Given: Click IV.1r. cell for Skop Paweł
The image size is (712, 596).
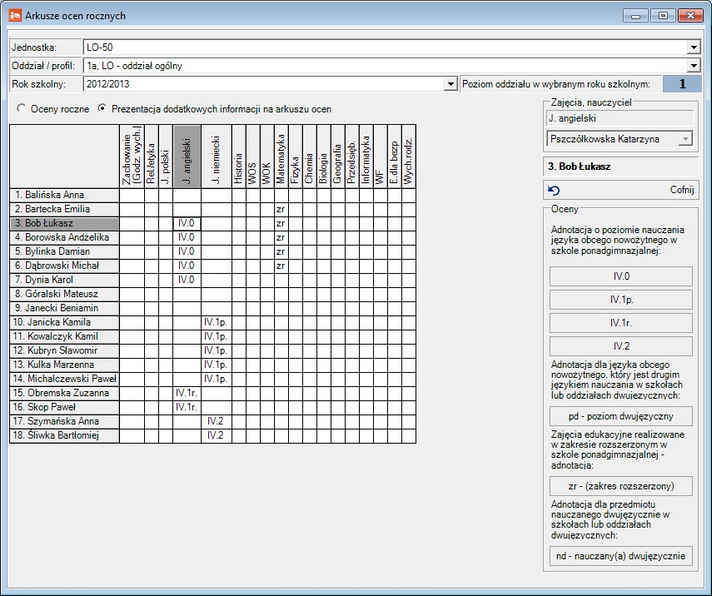Looking at the screenshot, I should tap(187, 407).
